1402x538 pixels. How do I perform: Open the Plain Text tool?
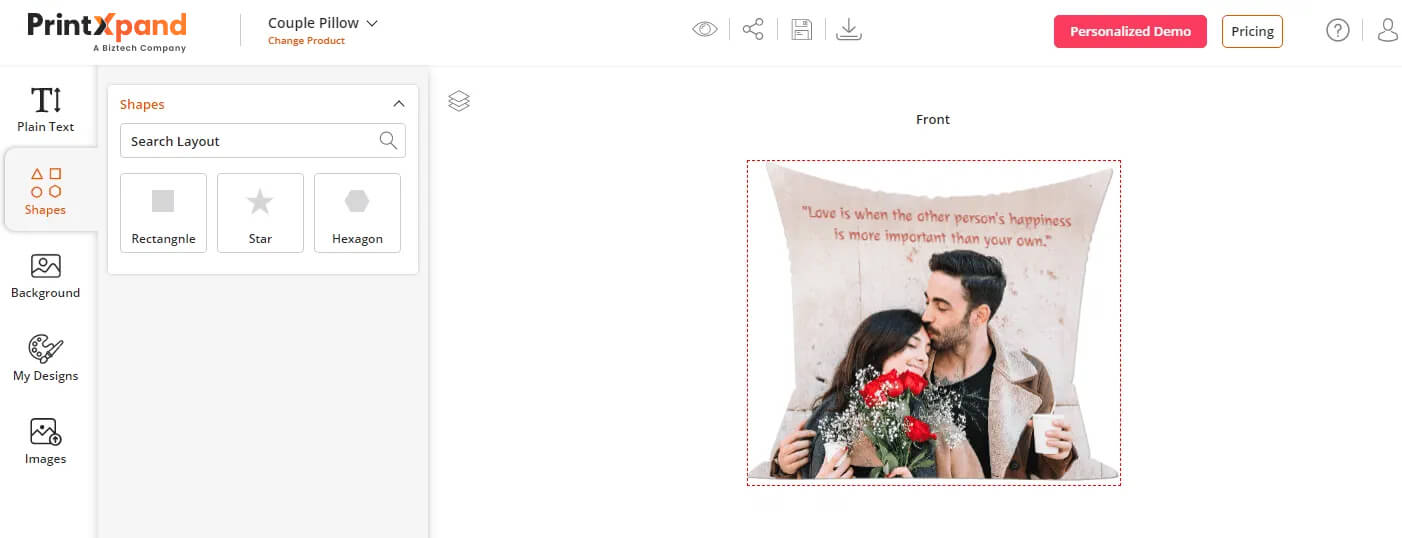(x=46, y=110)
